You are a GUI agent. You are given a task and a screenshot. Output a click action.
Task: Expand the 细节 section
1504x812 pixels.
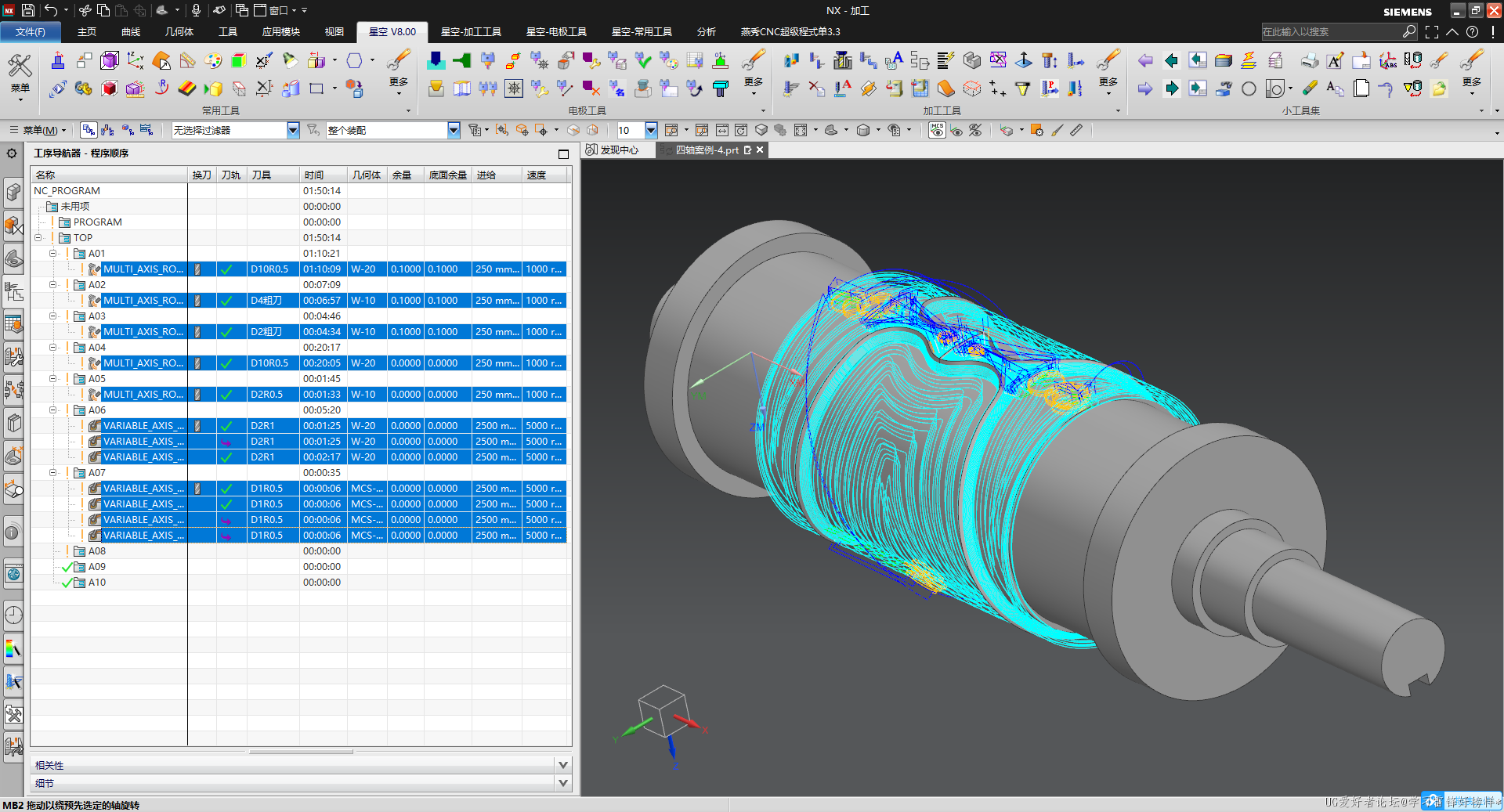coord(562,783)
